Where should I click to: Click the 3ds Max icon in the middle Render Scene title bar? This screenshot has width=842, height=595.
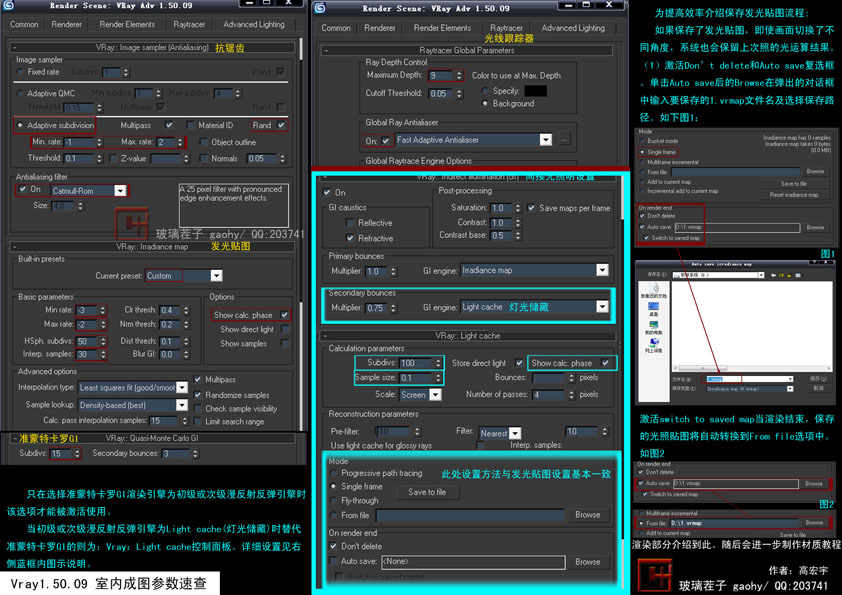click(x=320, y=8)
